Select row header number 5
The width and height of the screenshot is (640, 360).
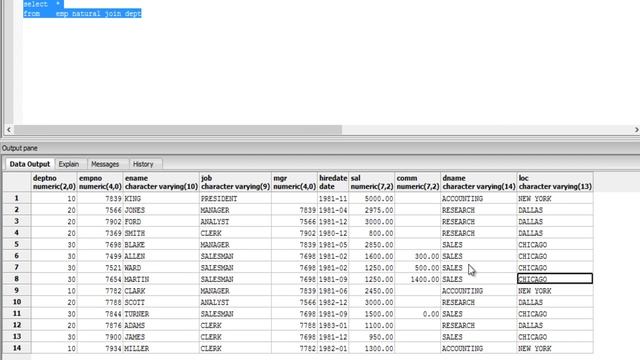(x=17, y=244)
